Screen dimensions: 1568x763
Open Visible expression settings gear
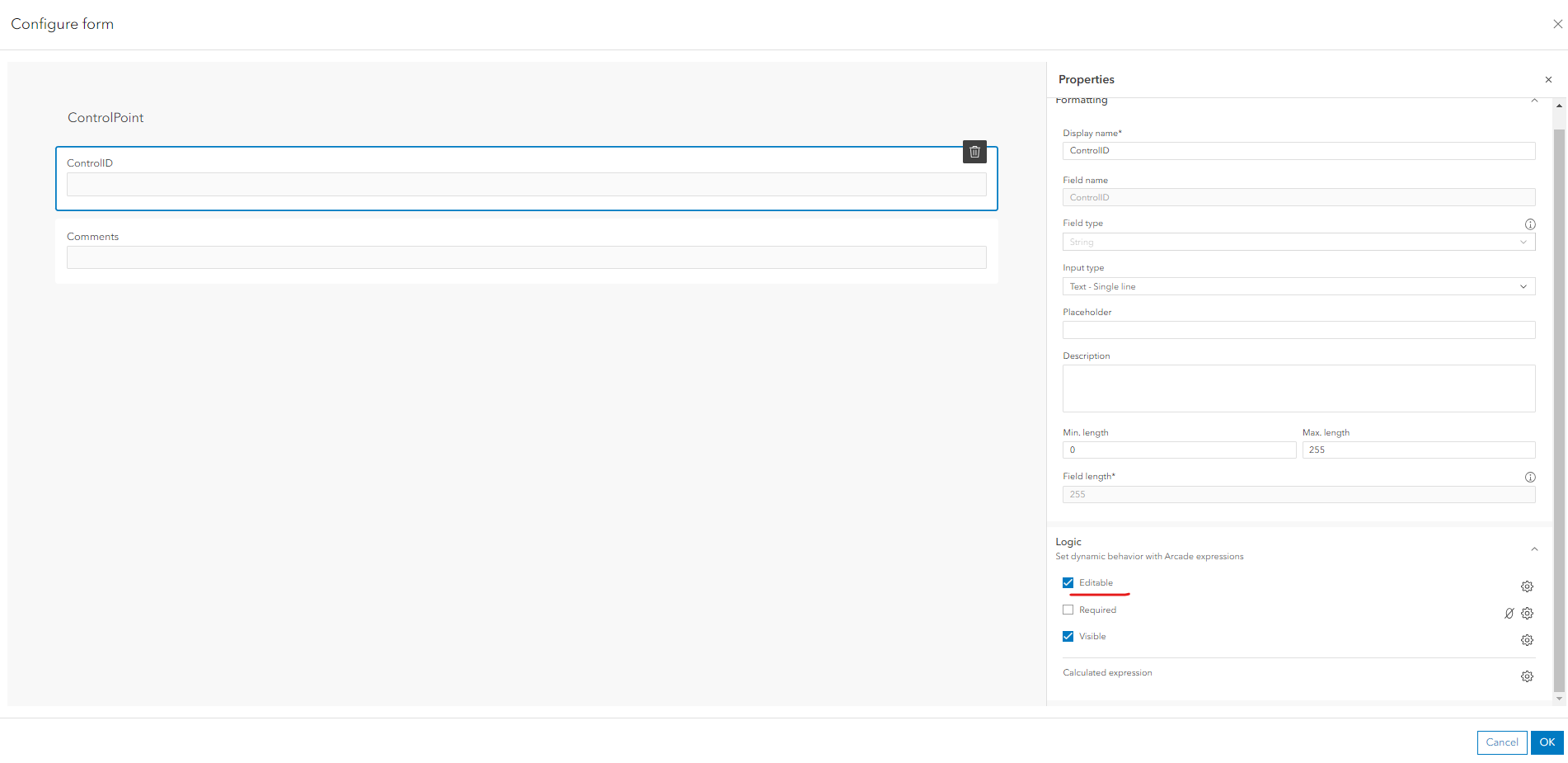click(x=1527, y=640)
